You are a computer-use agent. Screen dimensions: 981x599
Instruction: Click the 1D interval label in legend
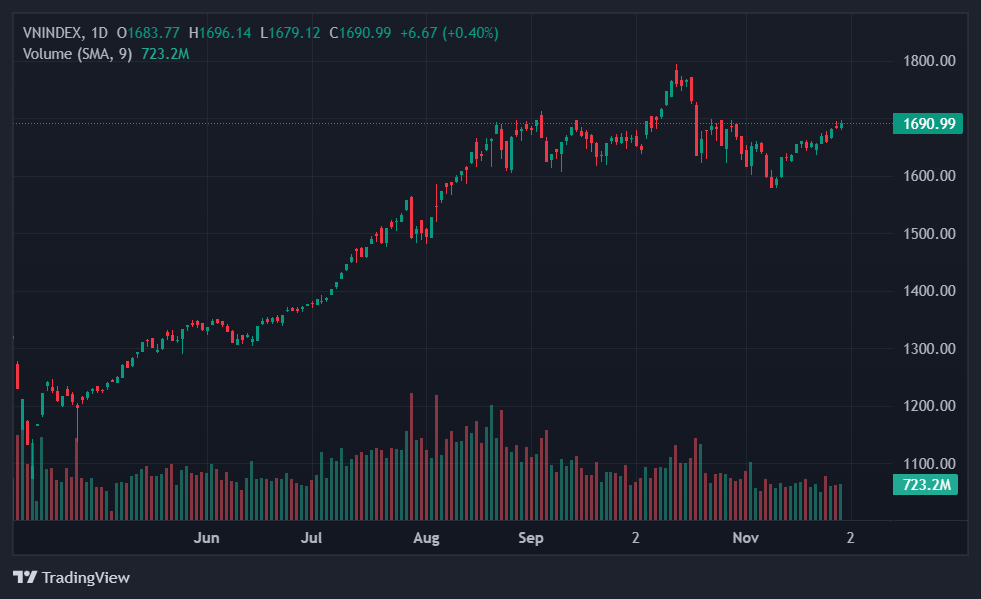tap(99, 33)
